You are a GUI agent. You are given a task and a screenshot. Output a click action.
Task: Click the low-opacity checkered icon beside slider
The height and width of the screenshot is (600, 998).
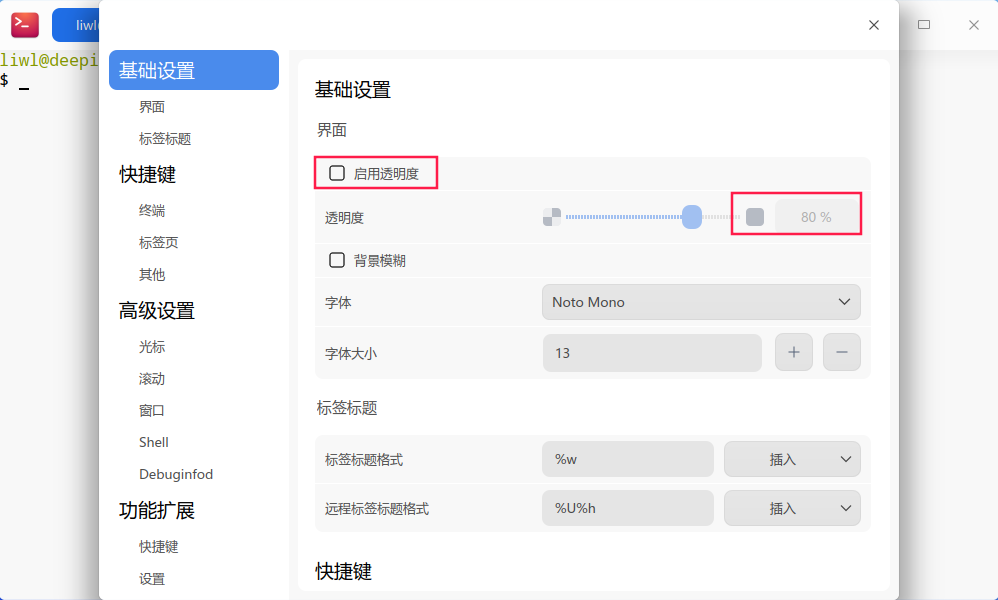pos(552,217)
